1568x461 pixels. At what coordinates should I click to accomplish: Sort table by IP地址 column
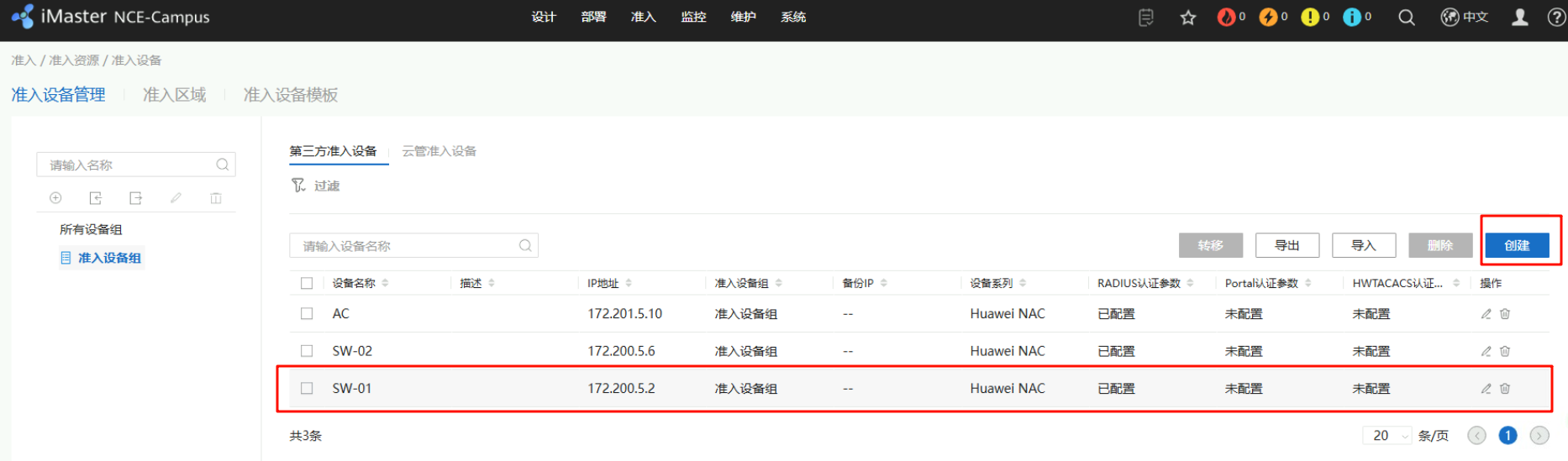tap(629, 284)
